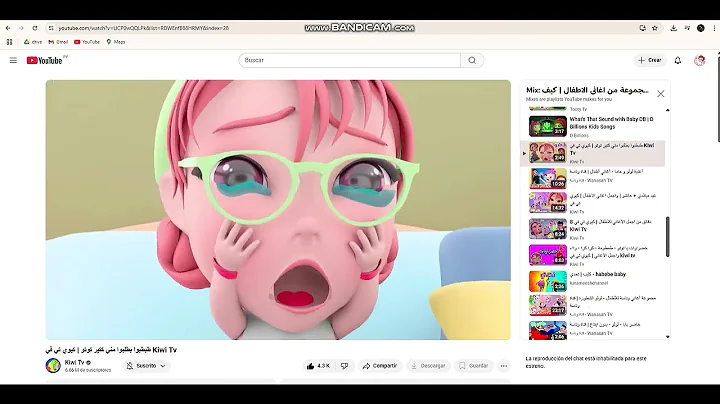Open the YouTube account avatar menu
Screen dimensions: 720x404
tap(699, 60)
